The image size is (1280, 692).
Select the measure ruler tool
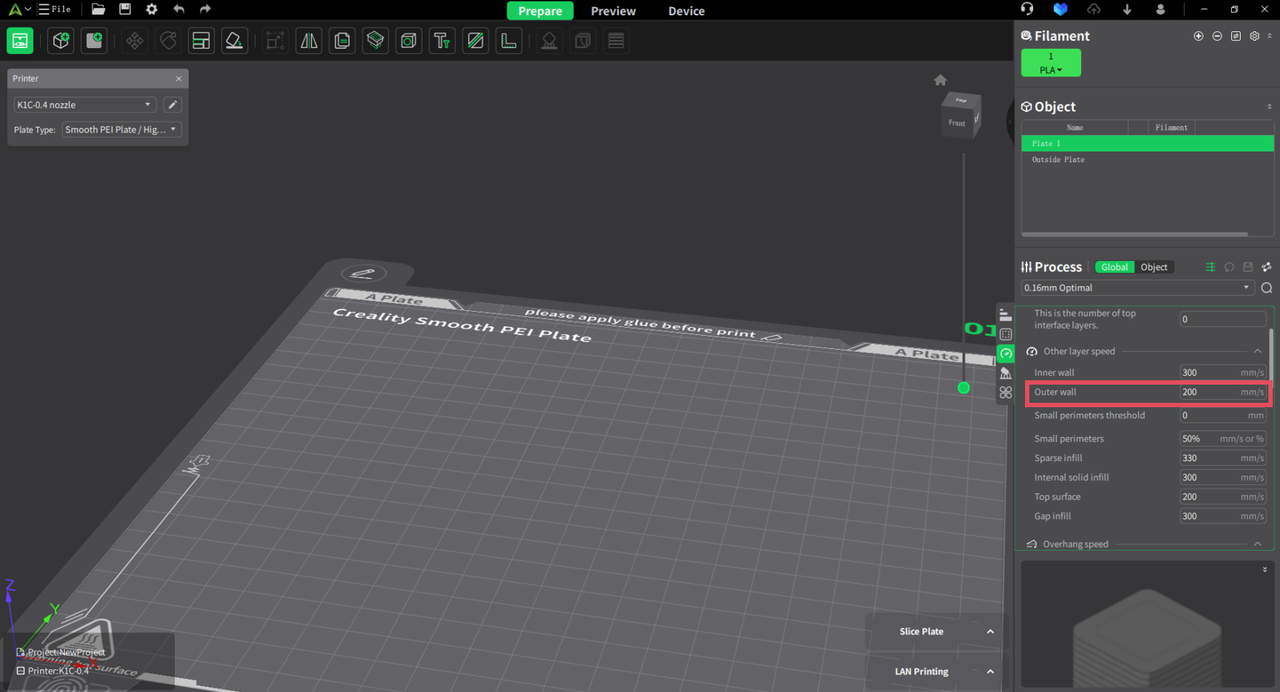pyautogui.click(x=509, y=41)
